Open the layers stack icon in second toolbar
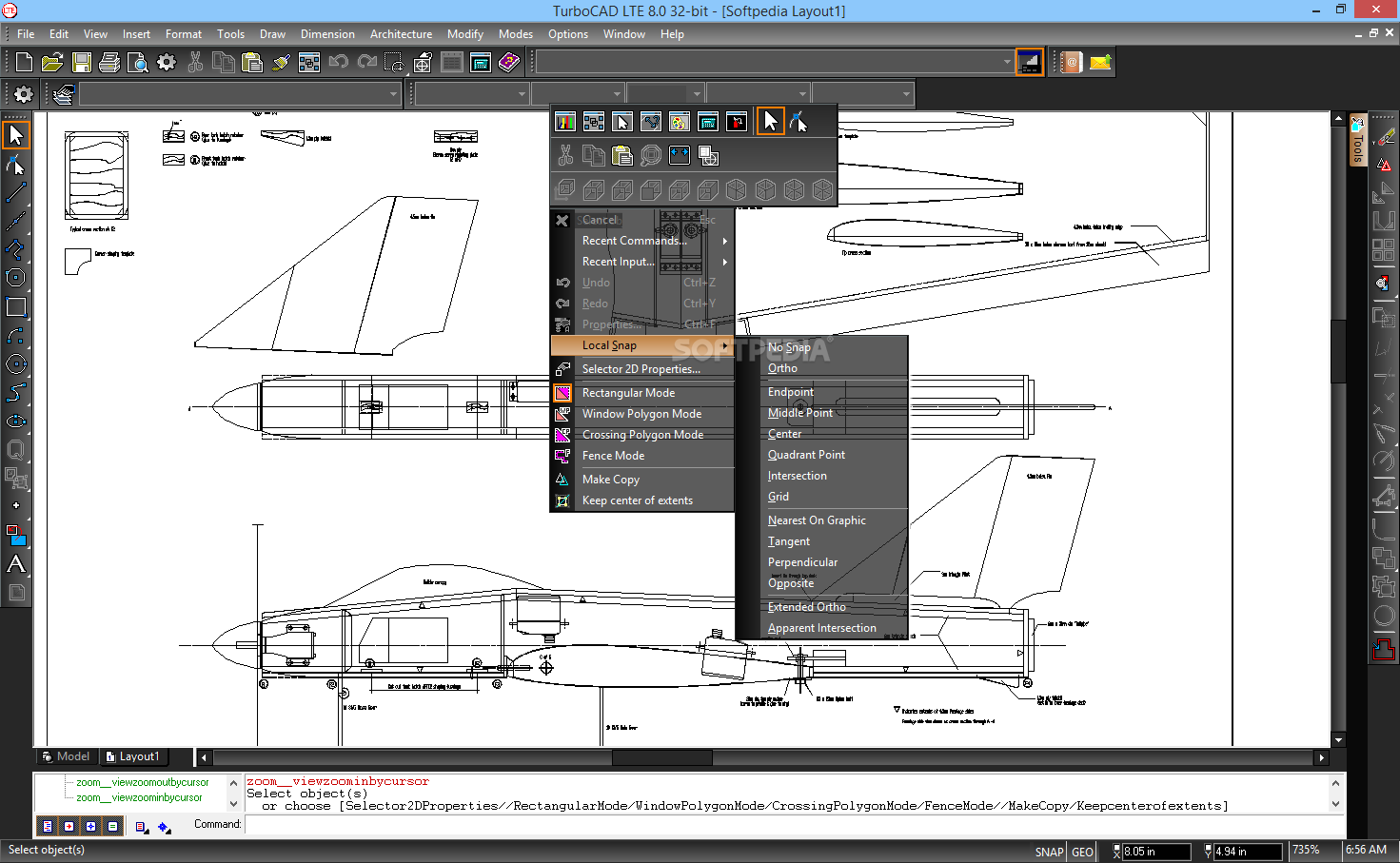 pos(64,94)
